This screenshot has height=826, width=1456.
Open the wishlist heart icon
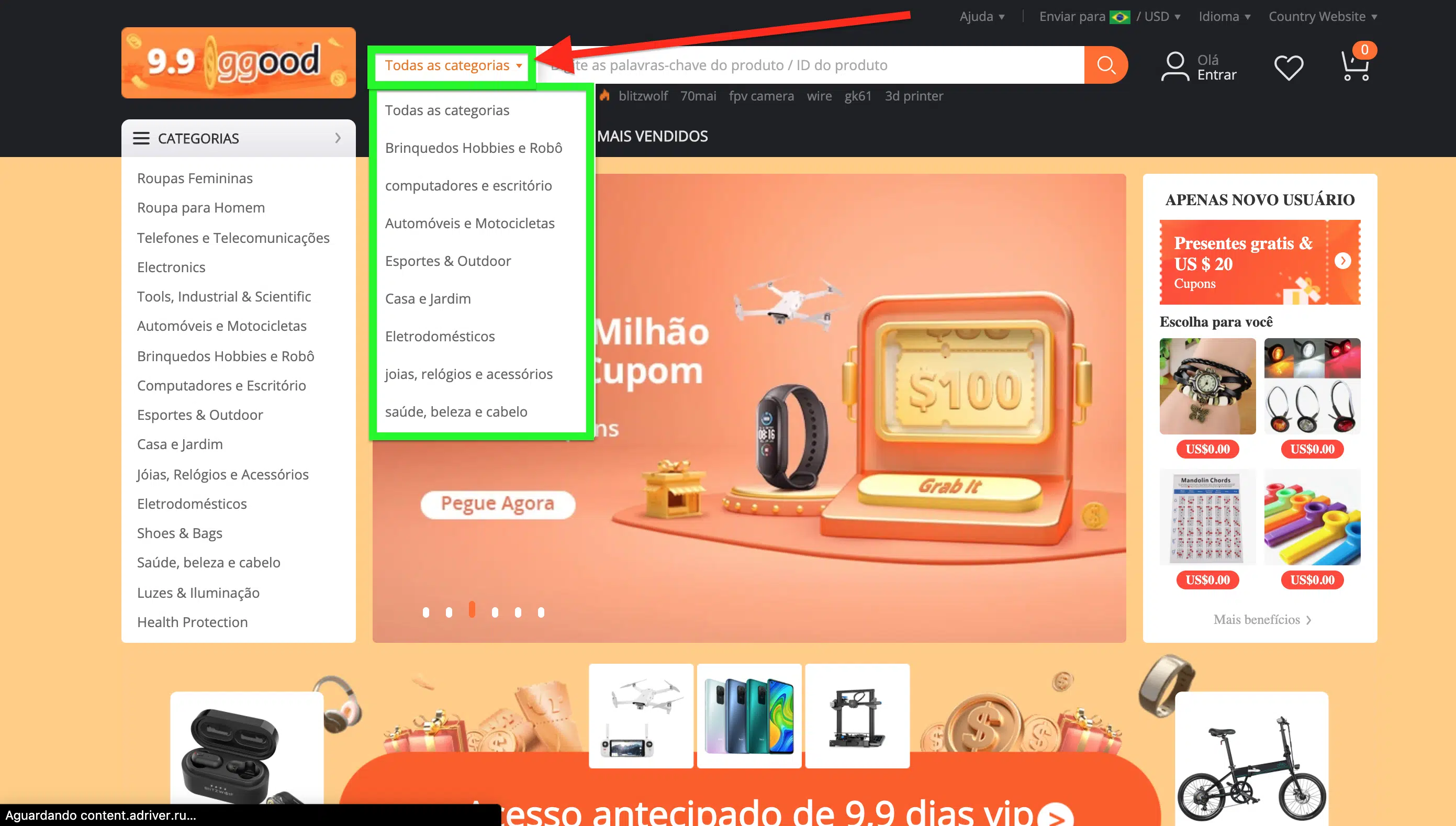pyautogui.click(x=1289, y=68)
